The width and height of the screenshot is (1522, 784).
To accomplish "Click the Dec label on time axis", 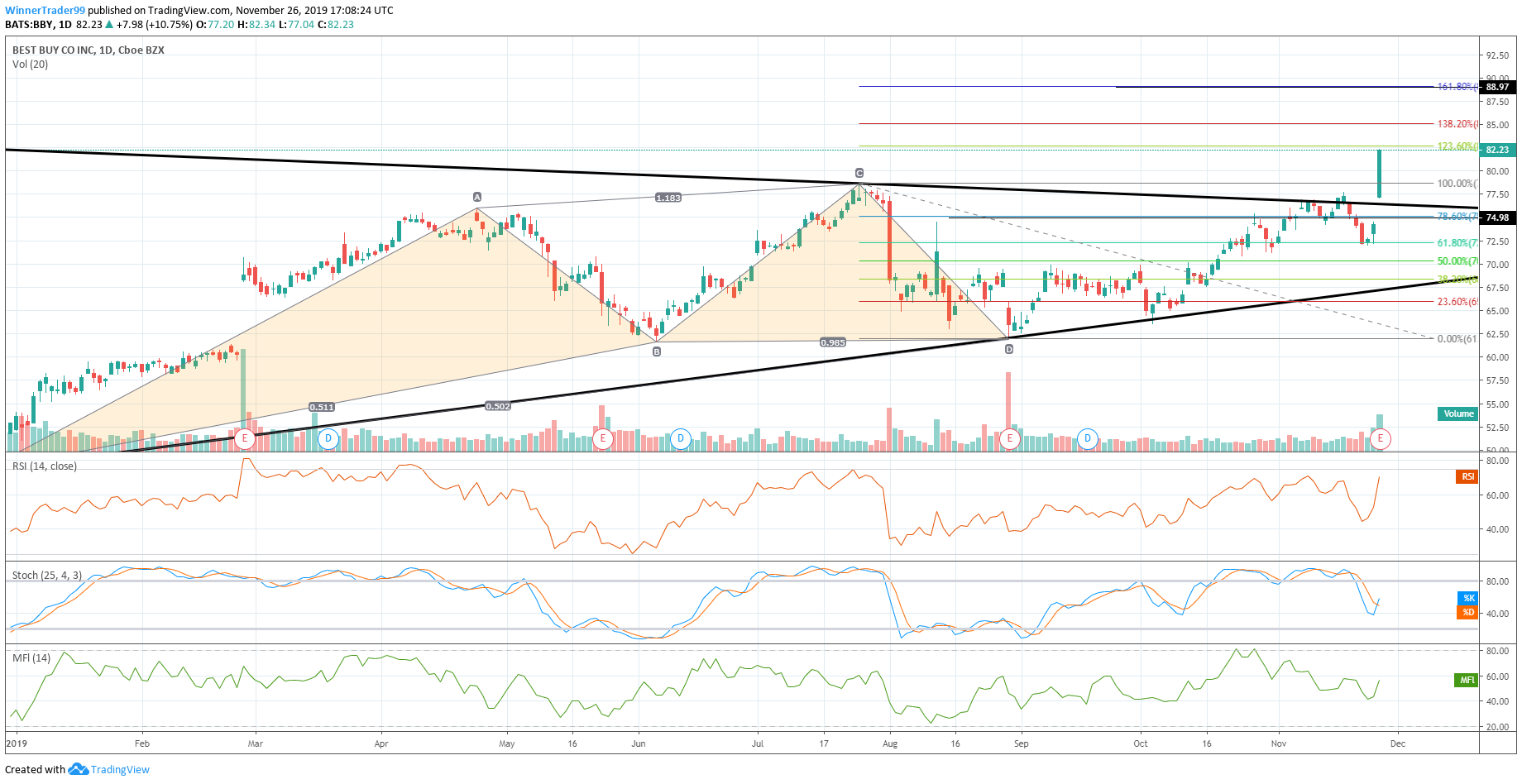I will (1398, 743).
